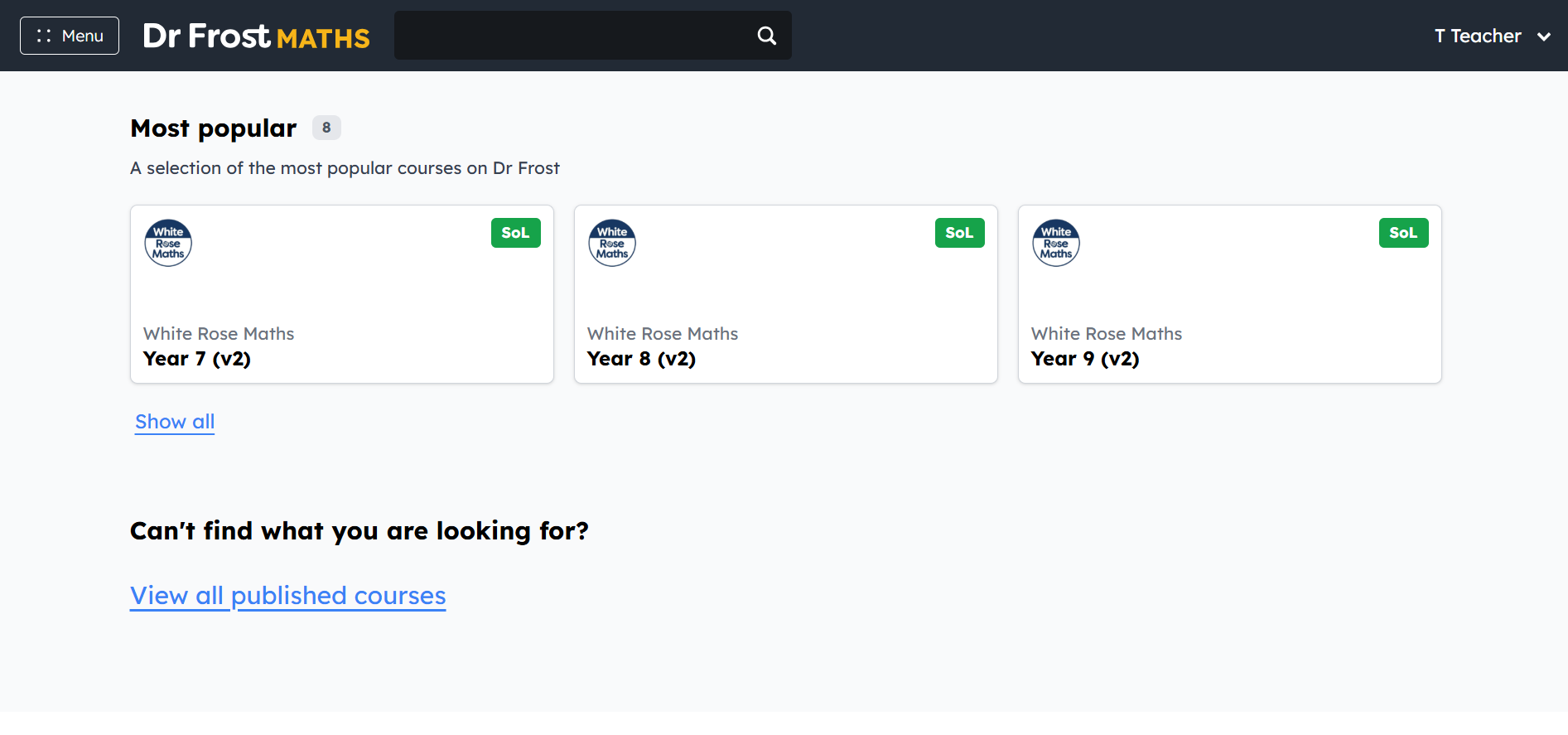Click the search magnifier icon
This screenshot has width=1568, height=735.
click(767, 36)
